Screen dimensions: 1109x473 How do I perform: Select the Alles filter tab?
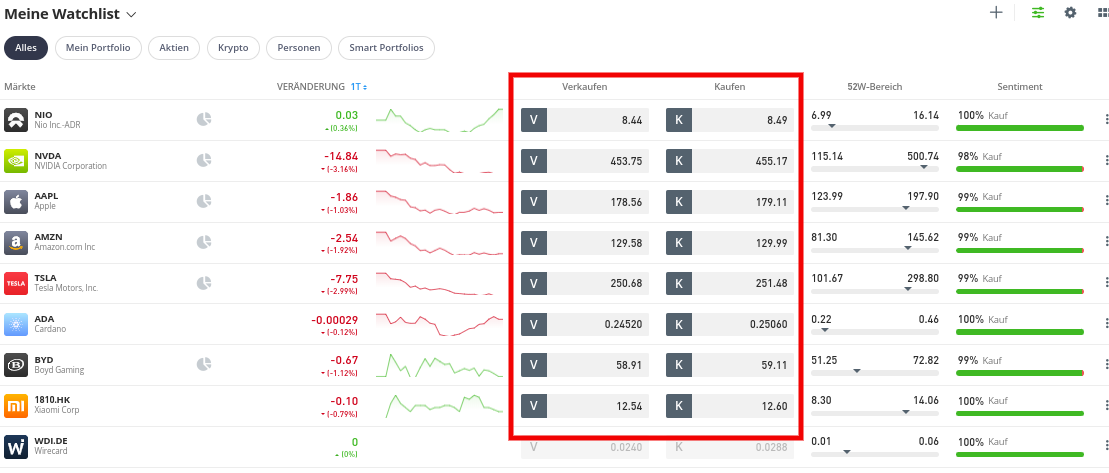click(x=25, y=48)
